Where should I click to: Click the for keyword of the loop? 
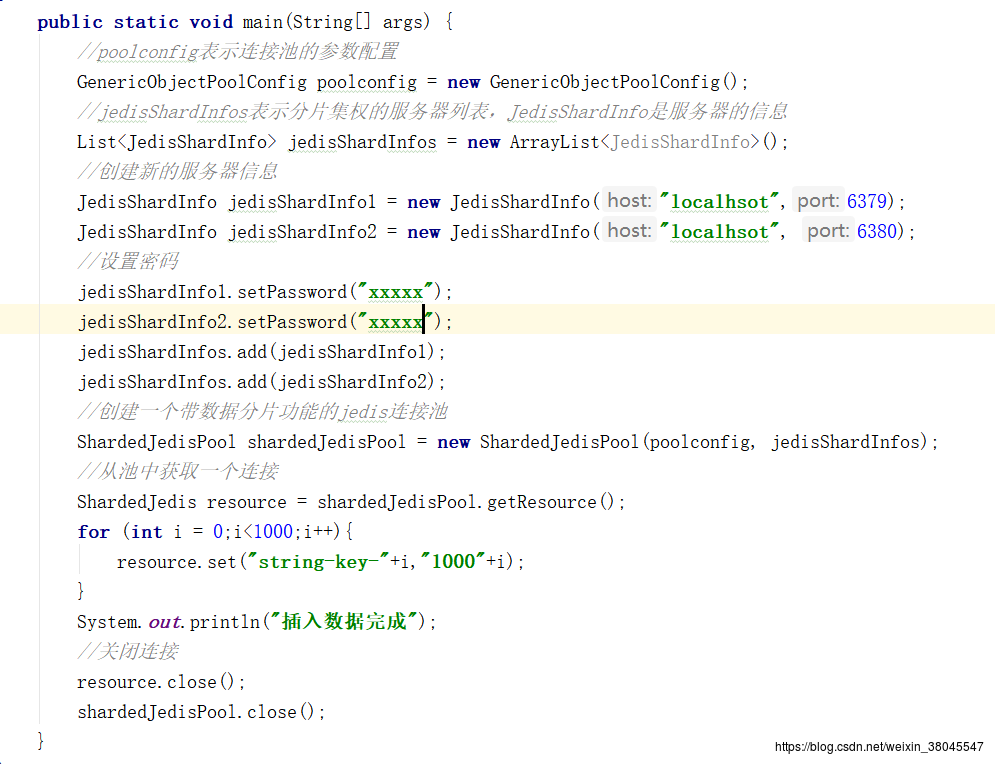[93, 532]
